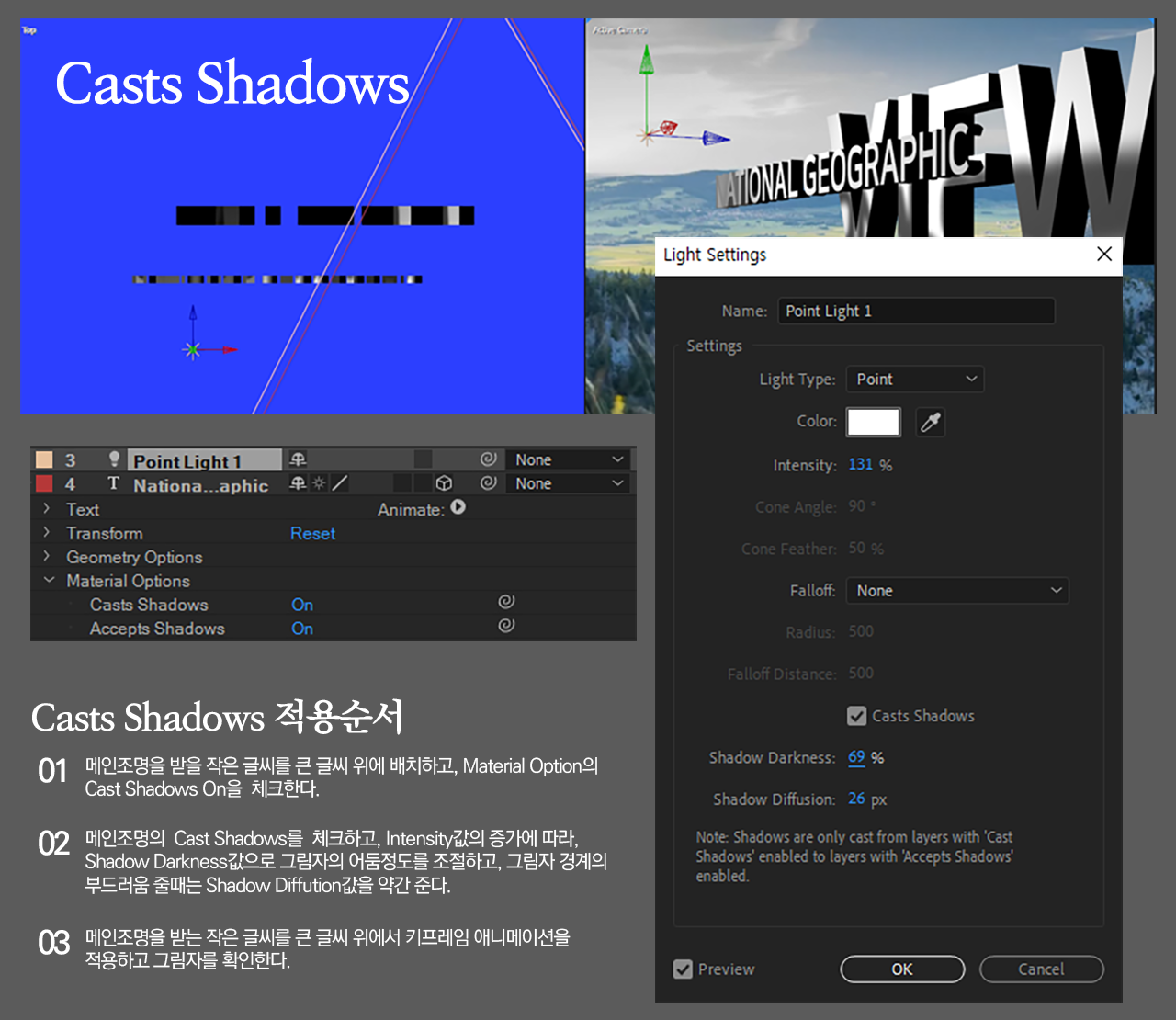Toggle collapse transformations sun icon on layer 4
Image resolution: width=1176 pixels, height=1020 pixels.
[319, 483]
